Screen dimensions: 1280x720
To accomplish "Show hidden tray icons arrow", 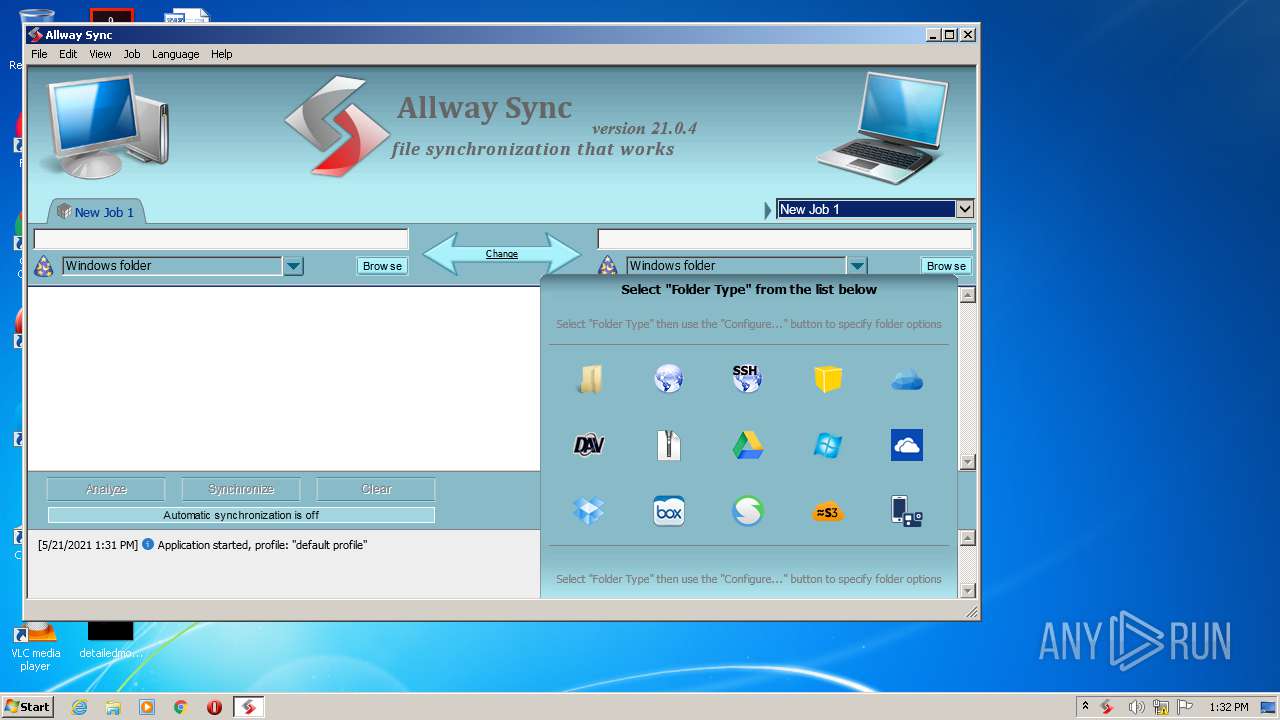I will [1085, 707].
